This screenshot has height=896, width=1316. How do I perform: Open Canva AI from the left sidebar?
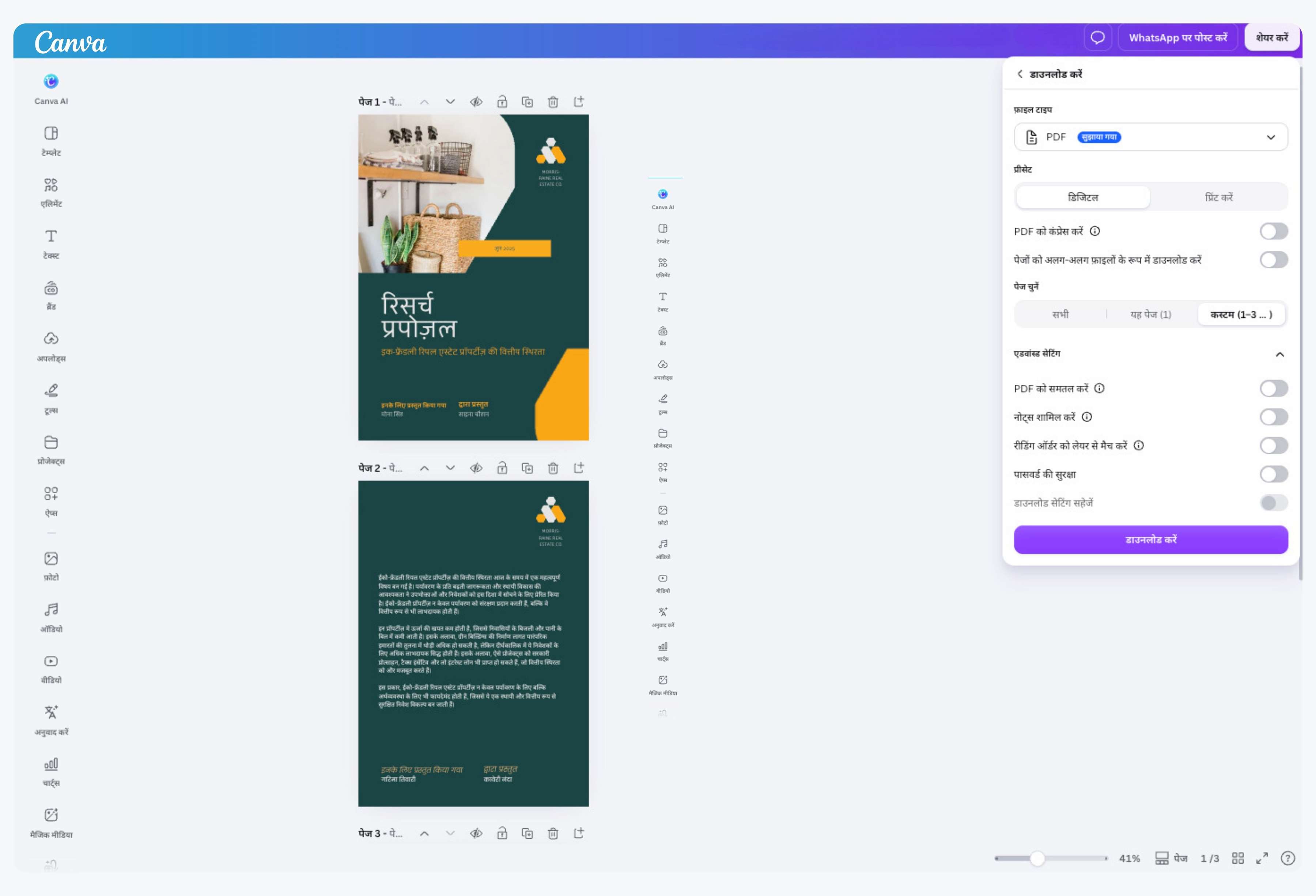pyautogui.click(x=51, y=90)
